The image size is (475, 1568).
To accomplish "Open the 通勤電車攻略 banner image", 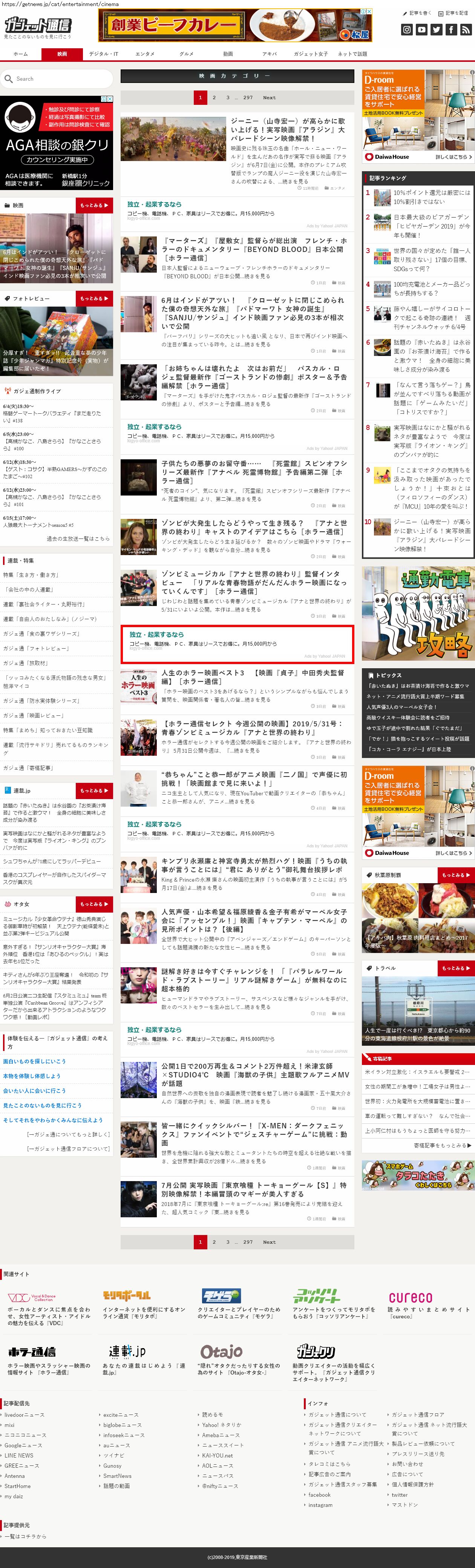I will tap(418, 613).
